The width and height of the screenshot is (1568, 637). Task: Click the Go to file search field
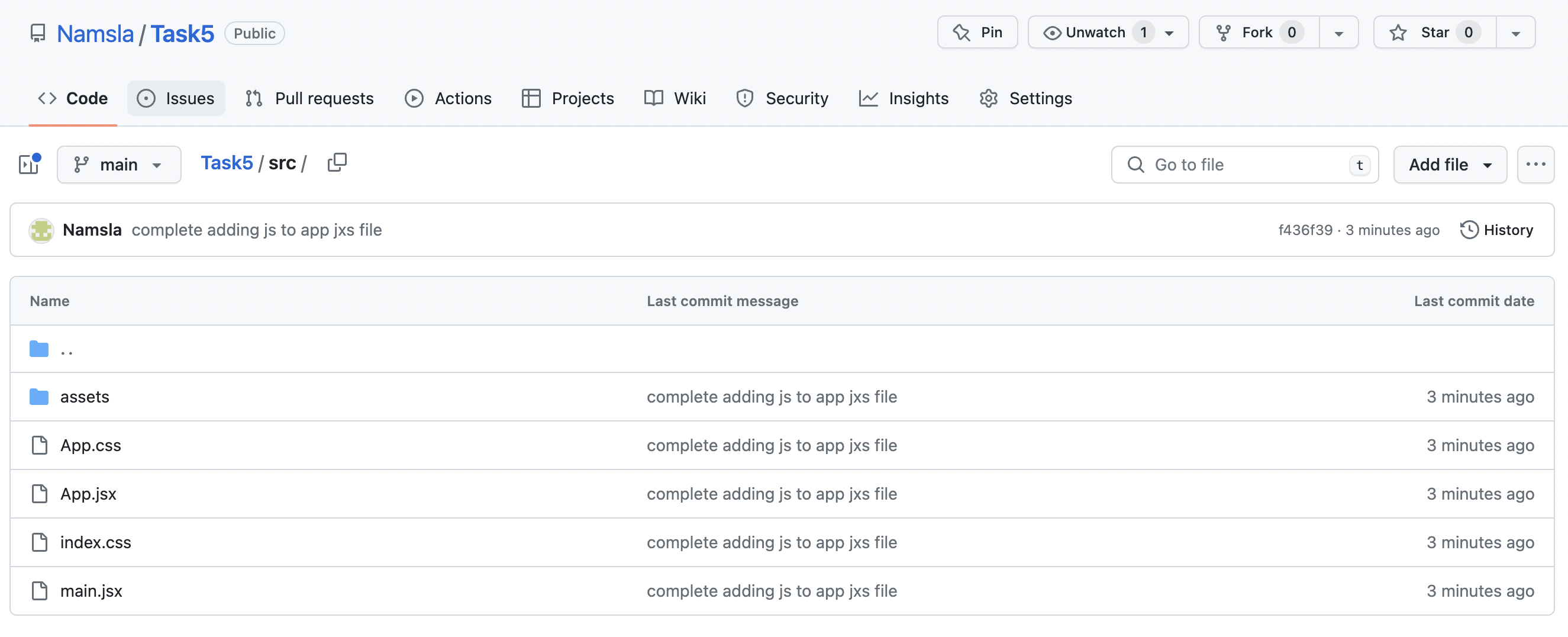tap(1244, 164)
